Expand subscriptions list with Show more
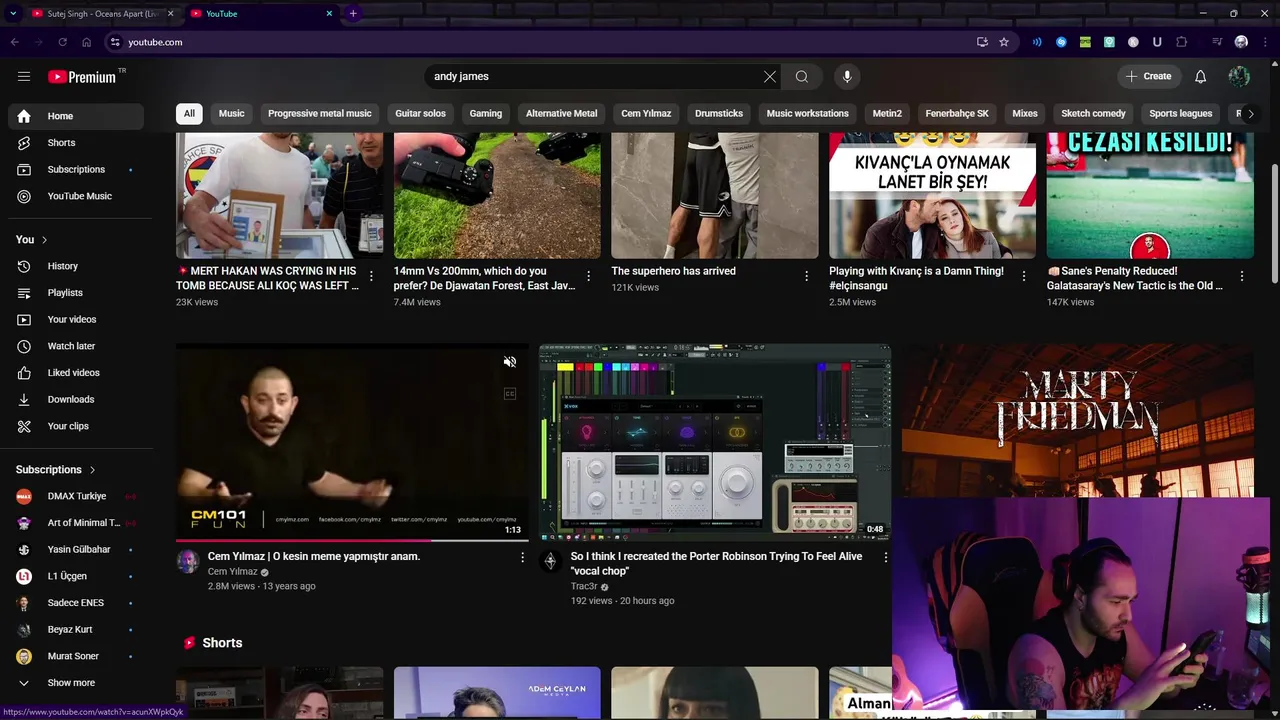1280x720 pixels. point(76,683)
